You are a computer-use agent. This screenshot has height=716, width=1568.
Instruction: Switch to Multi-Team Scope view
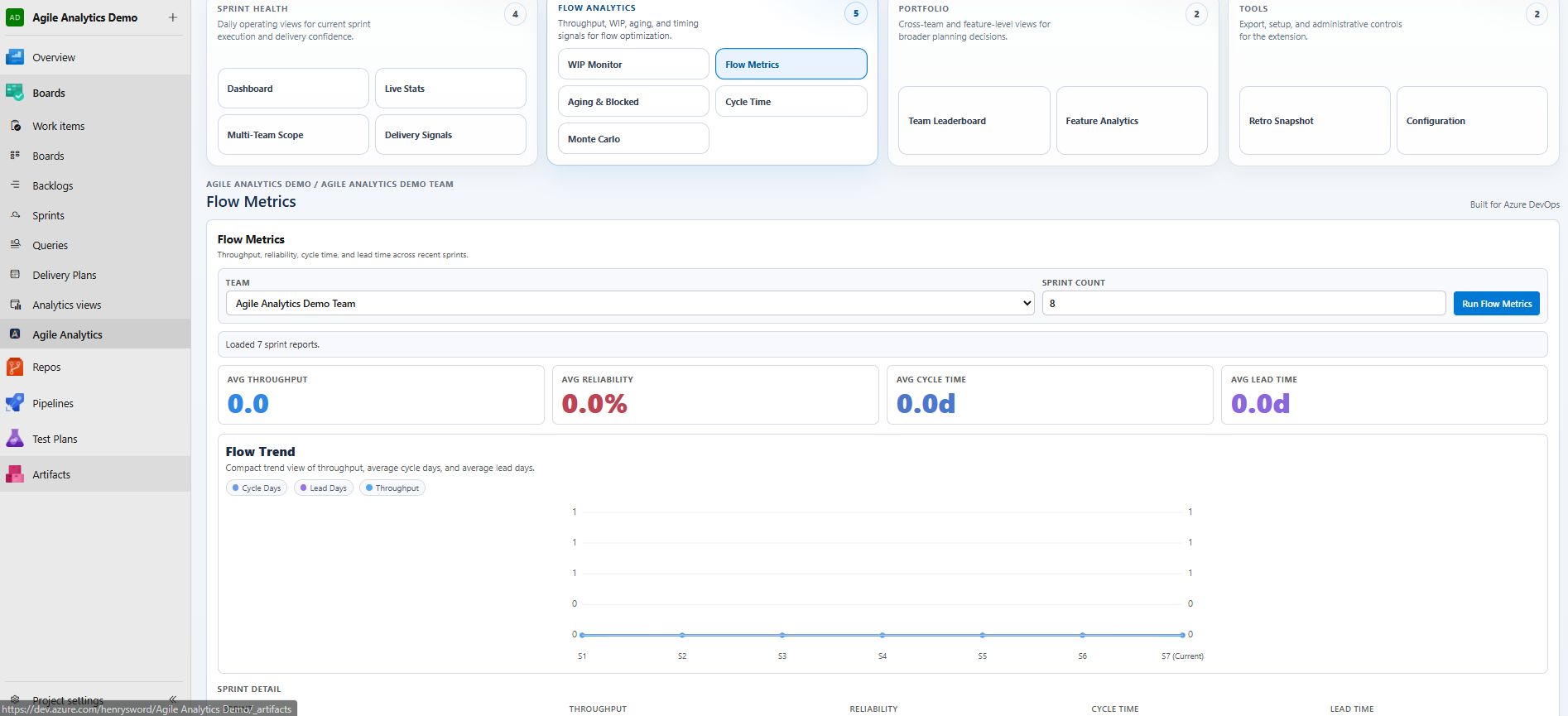point(293,135)
